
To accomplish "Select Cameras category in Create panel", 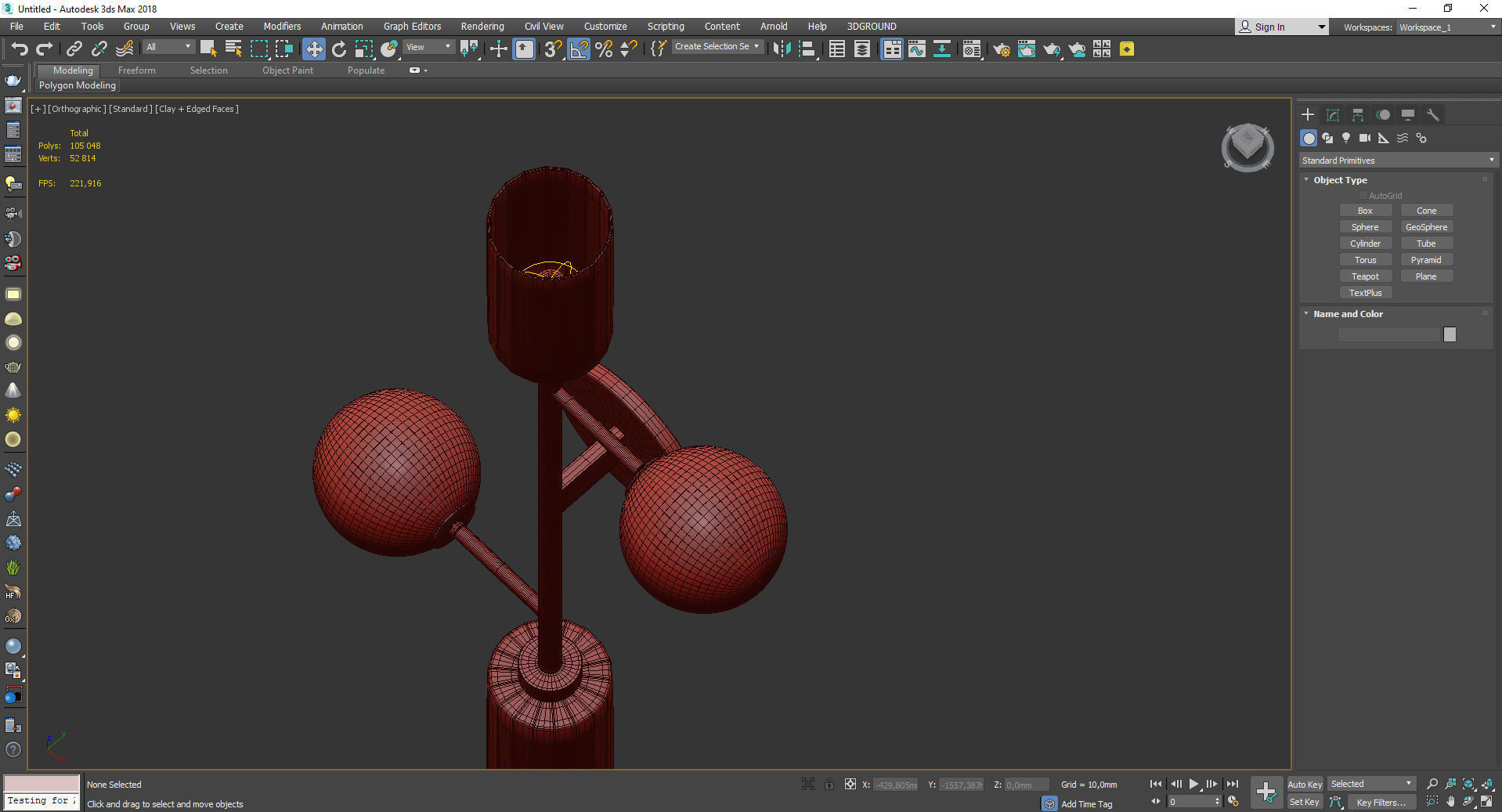I will [x=1365, y=138].
